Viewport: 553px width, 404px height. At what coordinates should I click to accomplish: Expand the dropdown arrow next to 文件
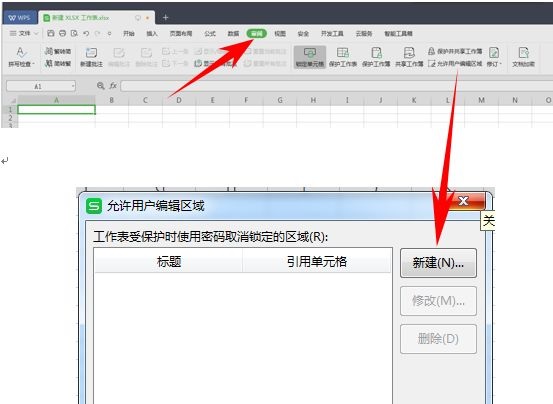[x=36, y=33]
